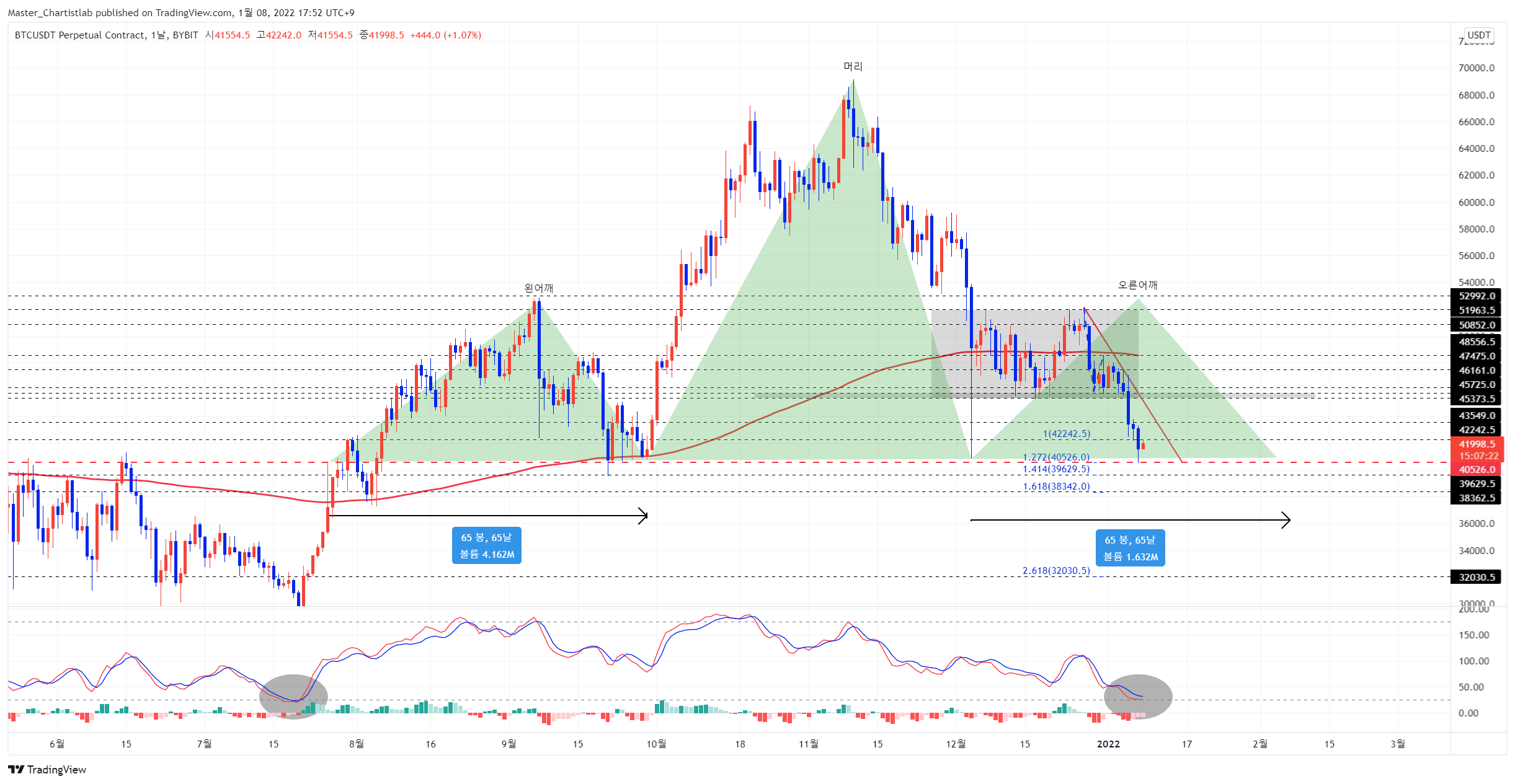This screenshot has width=1515, height=784.
Task: Click the blue info box with volume 4.162M
Action: pyautogui.click(x=487, y=545)
